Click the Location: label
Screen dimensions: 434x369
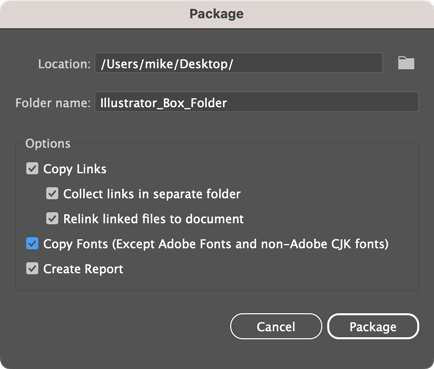64,64
